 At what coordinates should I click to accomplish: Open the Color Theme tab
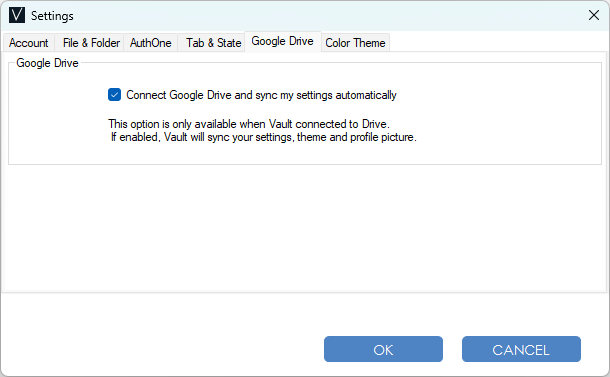[x=355, y=43]
